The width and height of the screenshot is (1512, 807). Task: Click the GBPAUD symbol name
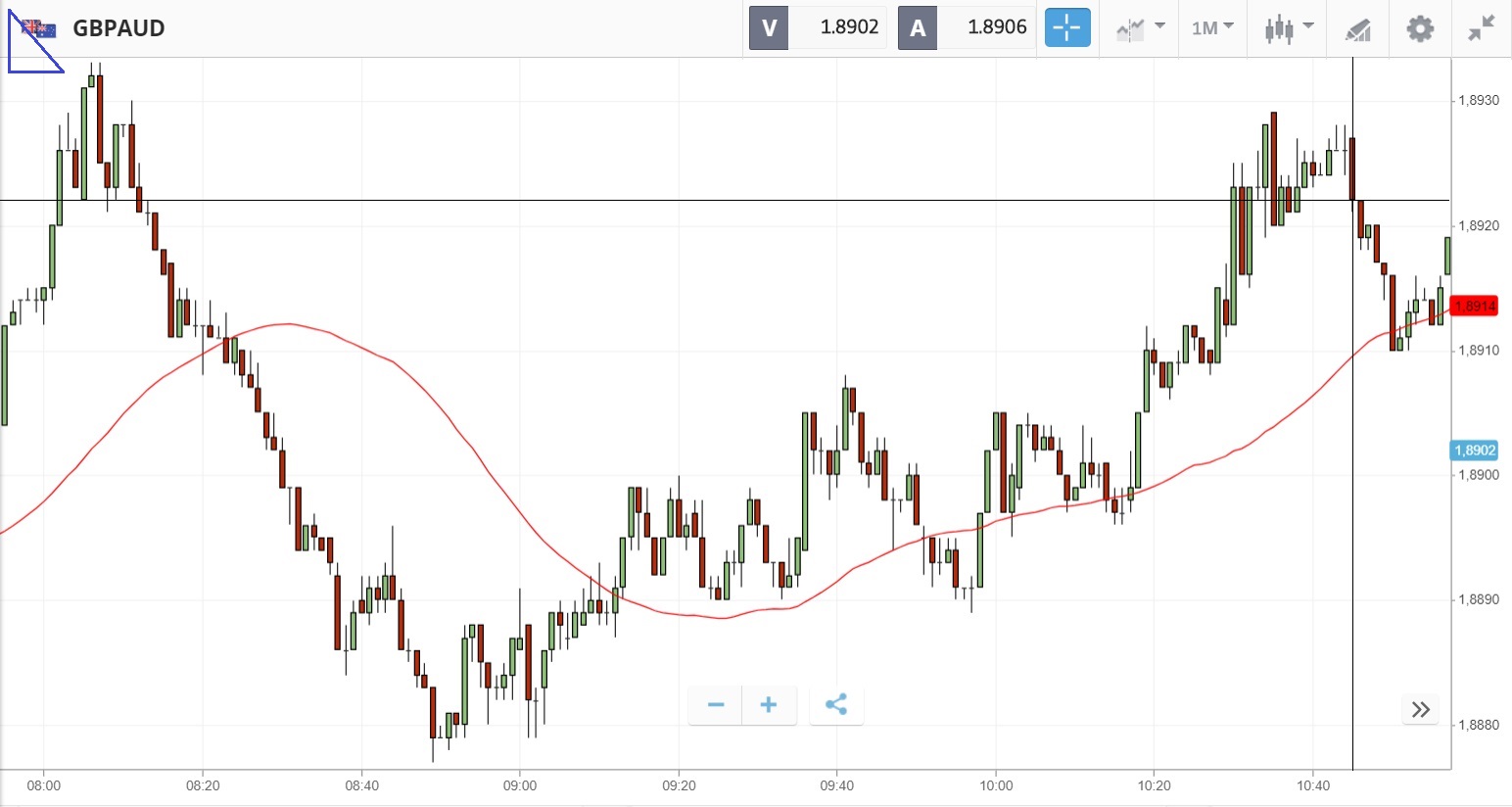(x=118, y=28)
